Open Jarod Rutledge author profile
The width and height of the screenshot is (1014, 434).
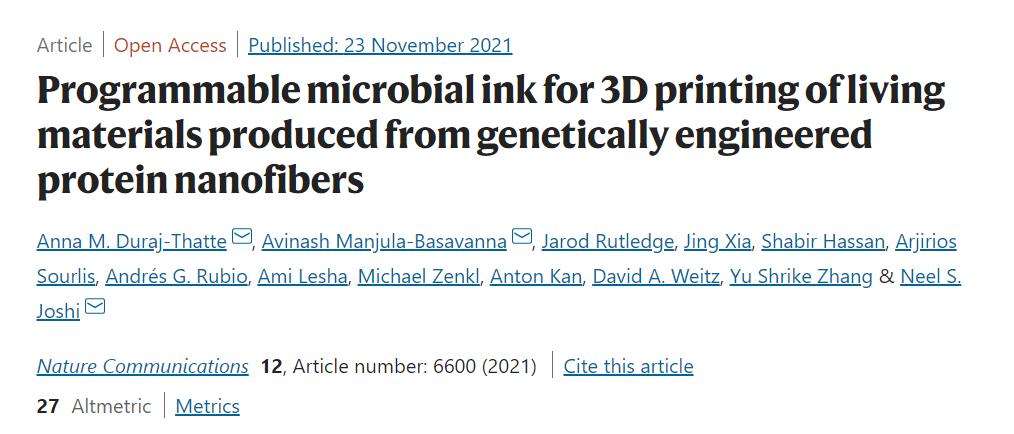tap(607, 242)
